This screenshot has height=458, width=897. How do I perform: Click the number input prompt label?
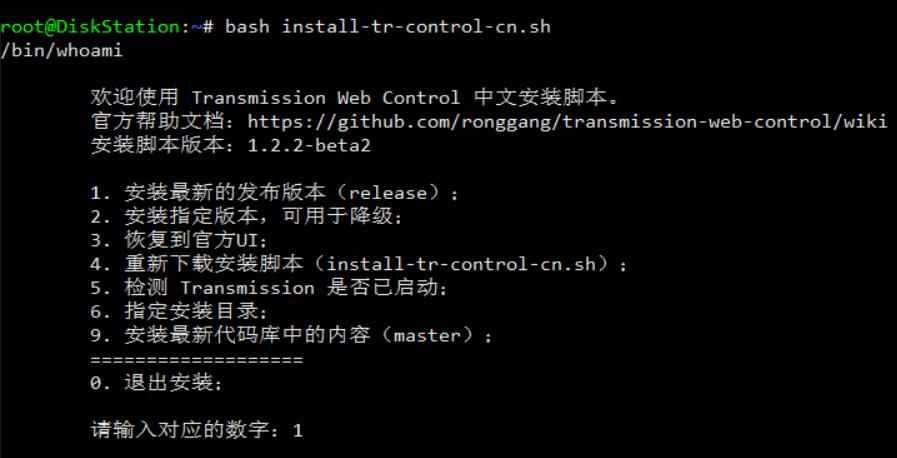point(186,431)
